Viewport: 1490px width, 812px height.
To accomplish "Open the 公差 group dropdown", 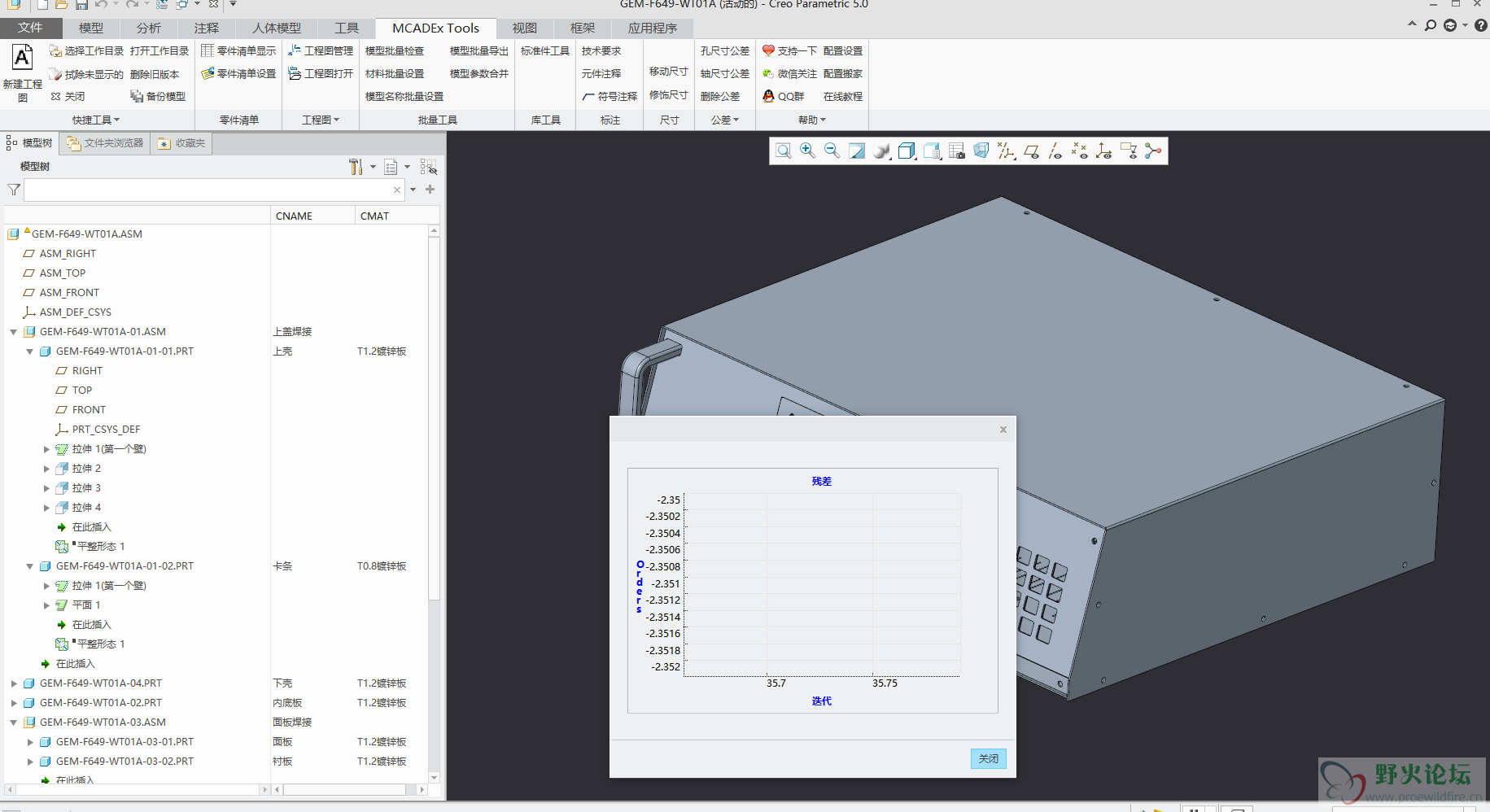I will [x=725, y=120].
